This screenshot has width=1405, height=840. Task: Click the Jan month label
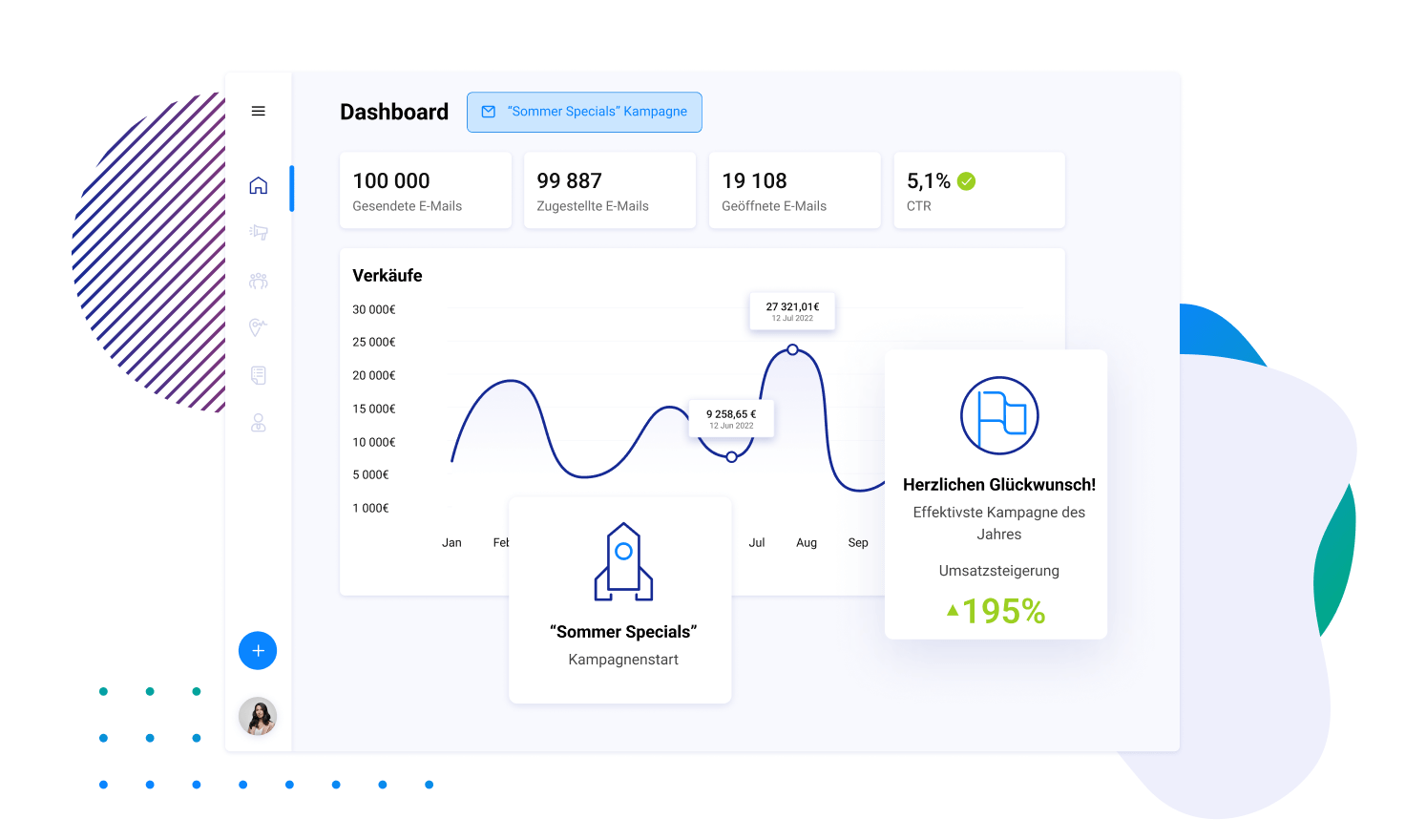pyautogui.click(x=451, y=542)
